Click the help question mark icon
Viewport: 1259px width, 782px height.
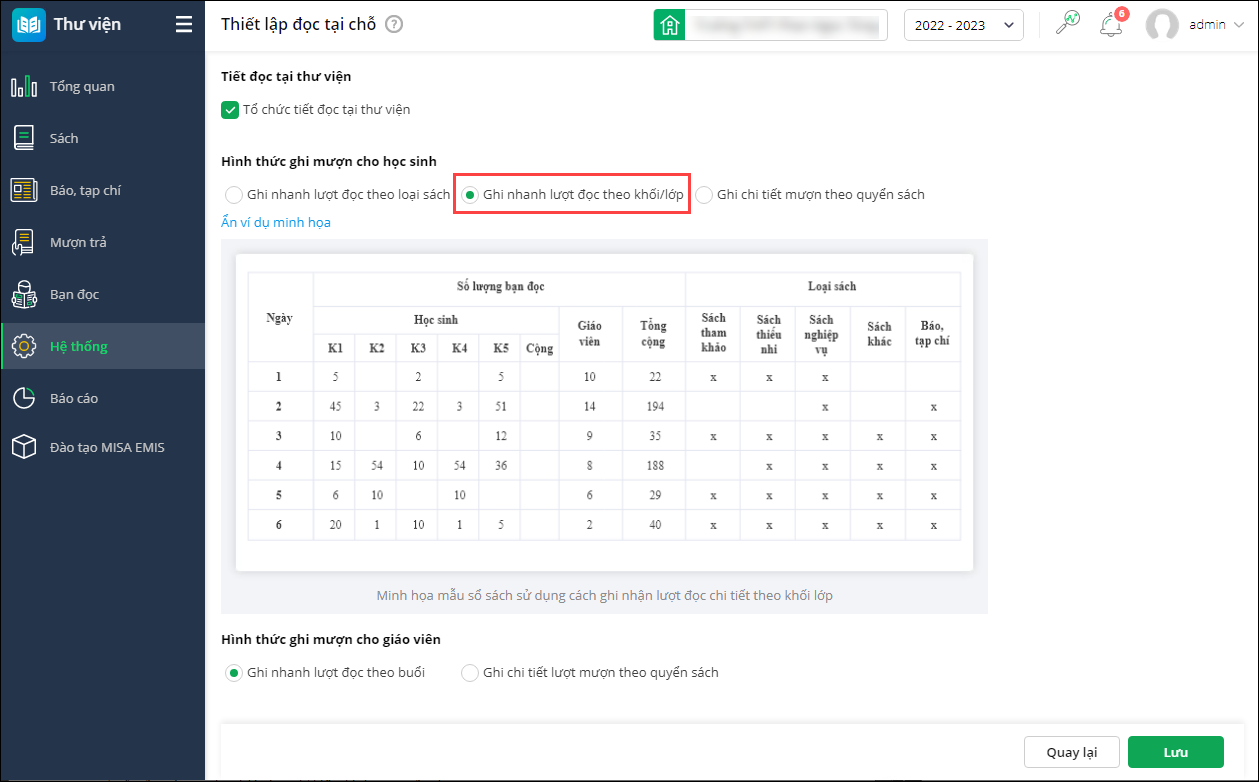point(394,25)
